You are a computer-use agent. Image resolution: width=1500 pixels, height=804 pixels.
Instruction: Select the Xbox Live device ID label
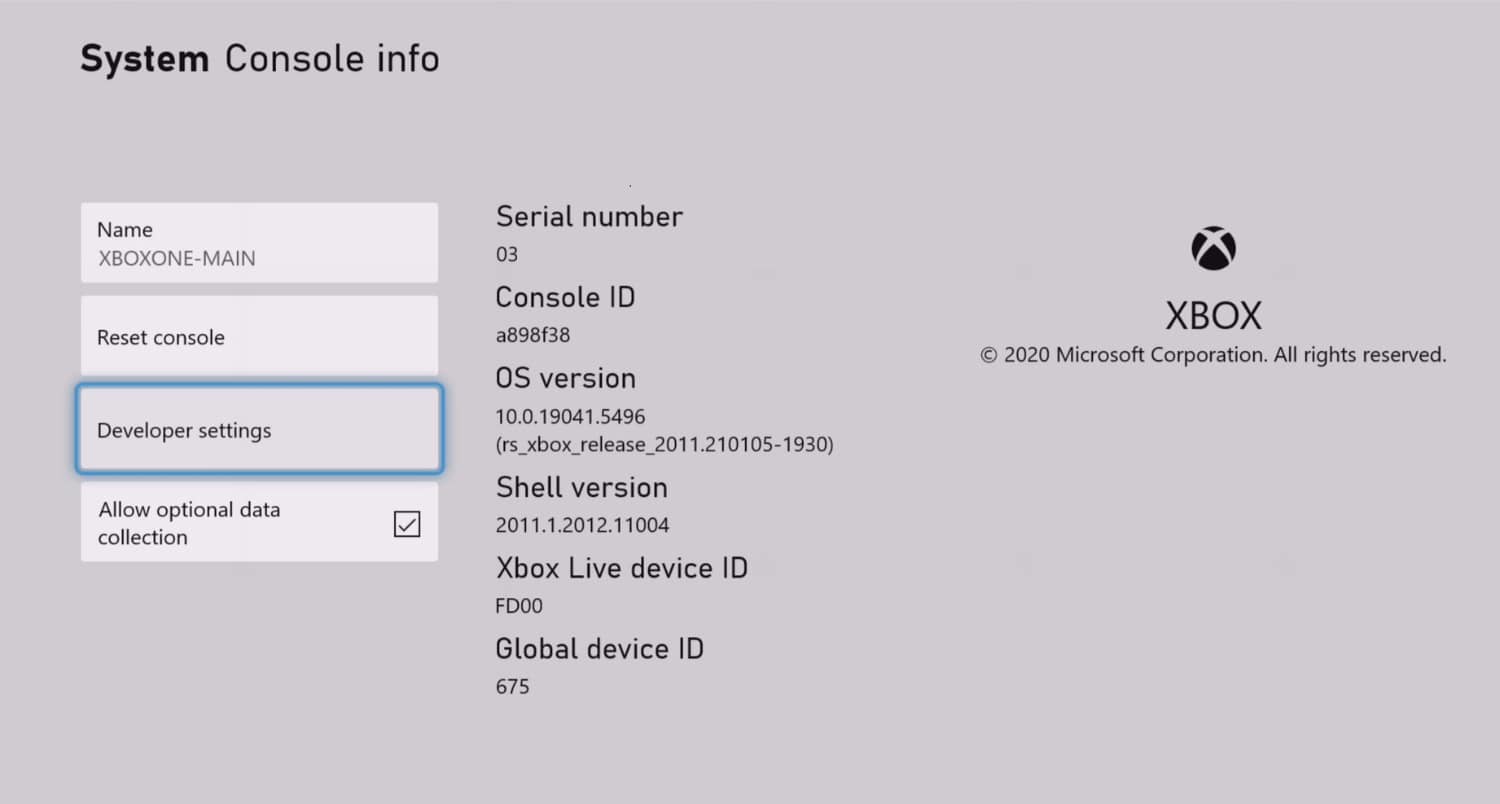pos(622,568)
